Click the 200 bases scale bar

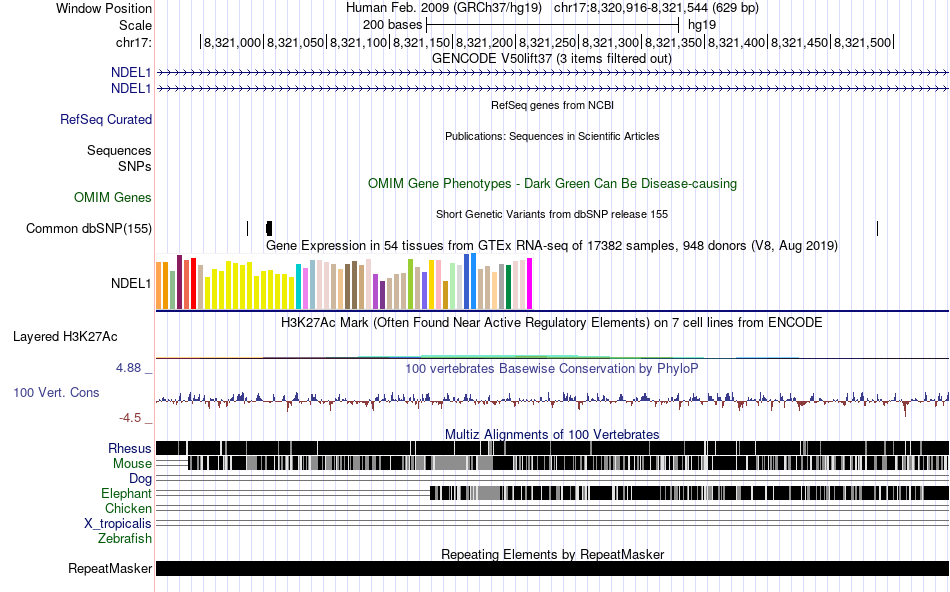tap(553, 25)
